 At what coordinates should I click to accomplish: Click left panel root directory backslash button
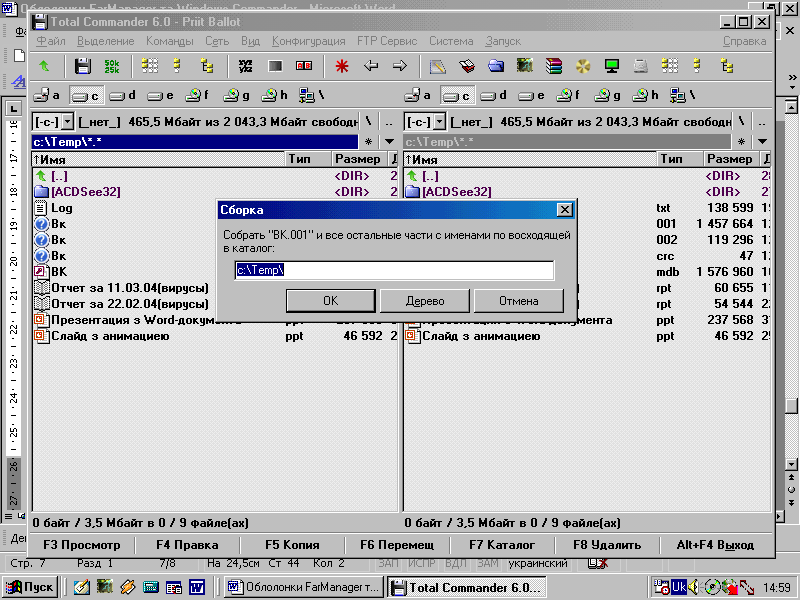(368, 122)
